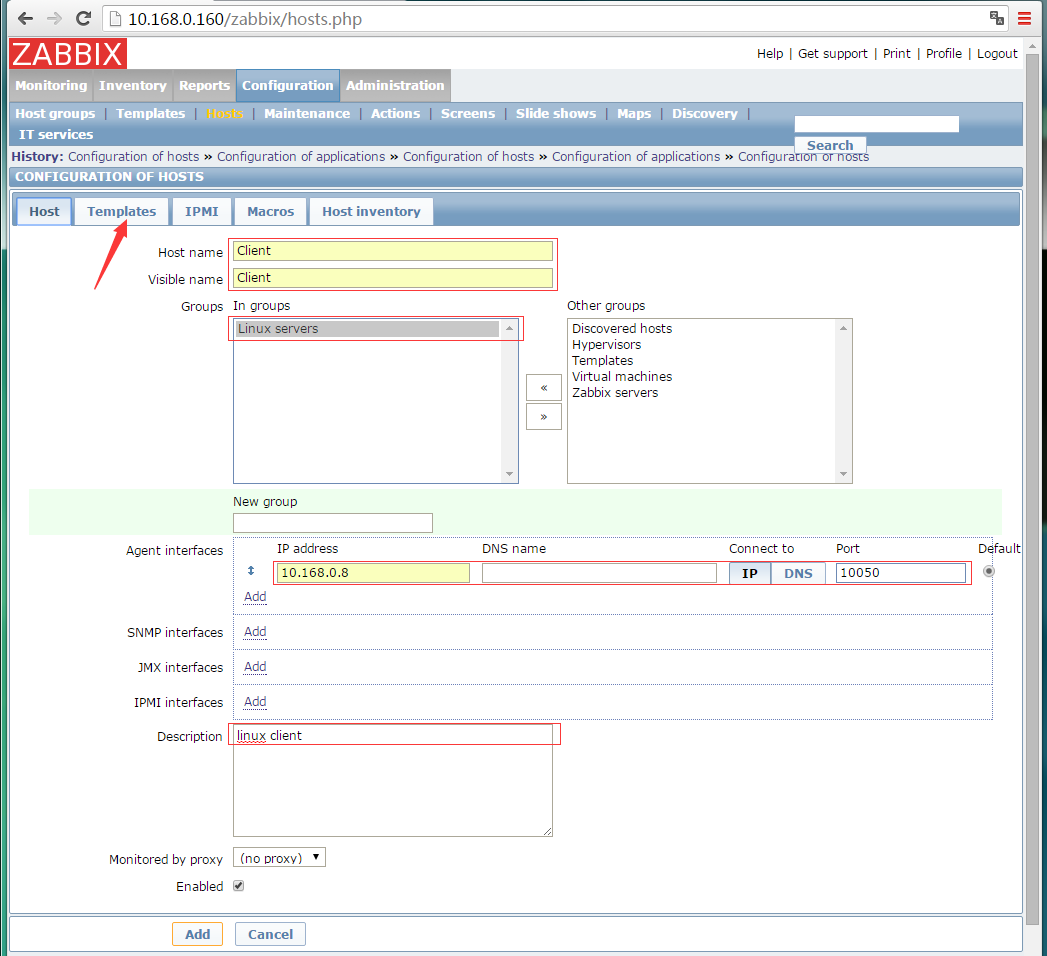Click the browser forward arrow
1047x956 pixels.
pyautogui.click(x=54, y=19)
